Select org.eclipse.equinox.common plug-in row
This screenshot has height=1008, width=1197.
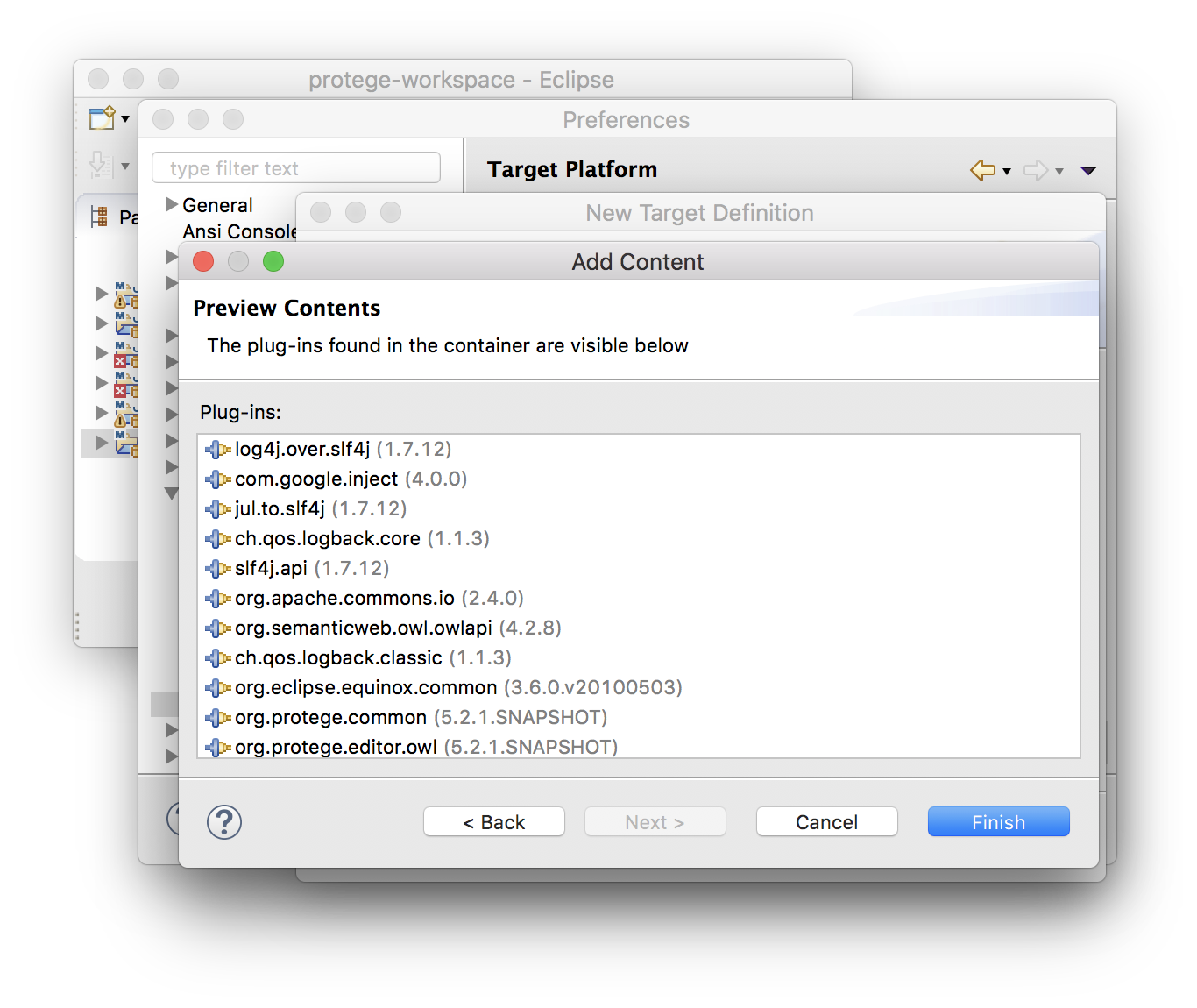point(639,688)
